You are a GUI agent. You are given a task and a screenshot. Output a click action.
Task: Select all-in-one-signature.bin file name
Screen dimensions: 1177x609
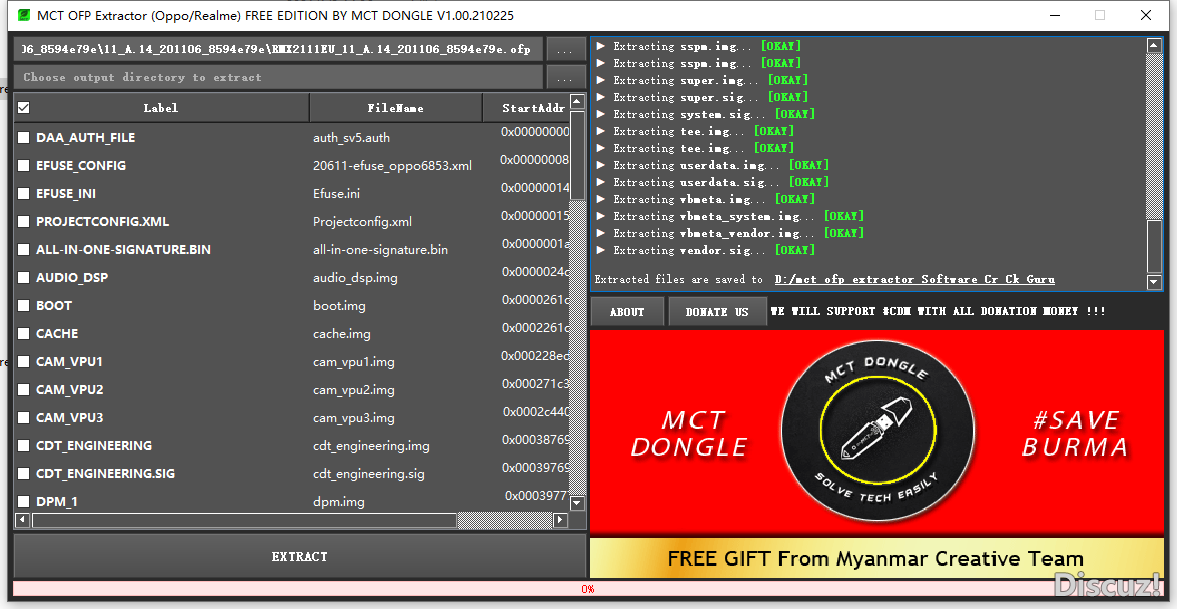381,250
